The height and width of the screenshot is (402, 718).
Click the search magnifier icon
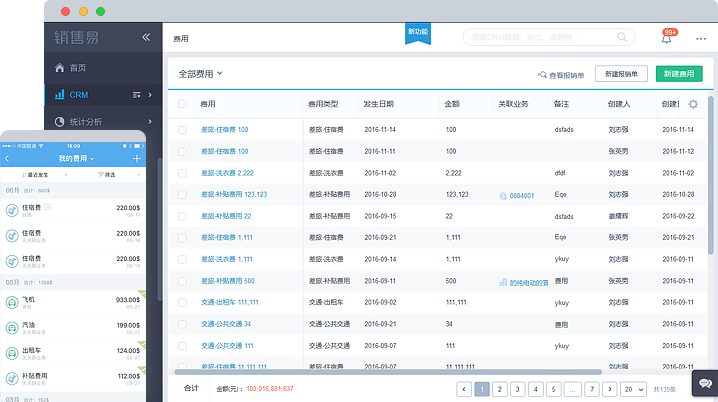pos(621,37)
